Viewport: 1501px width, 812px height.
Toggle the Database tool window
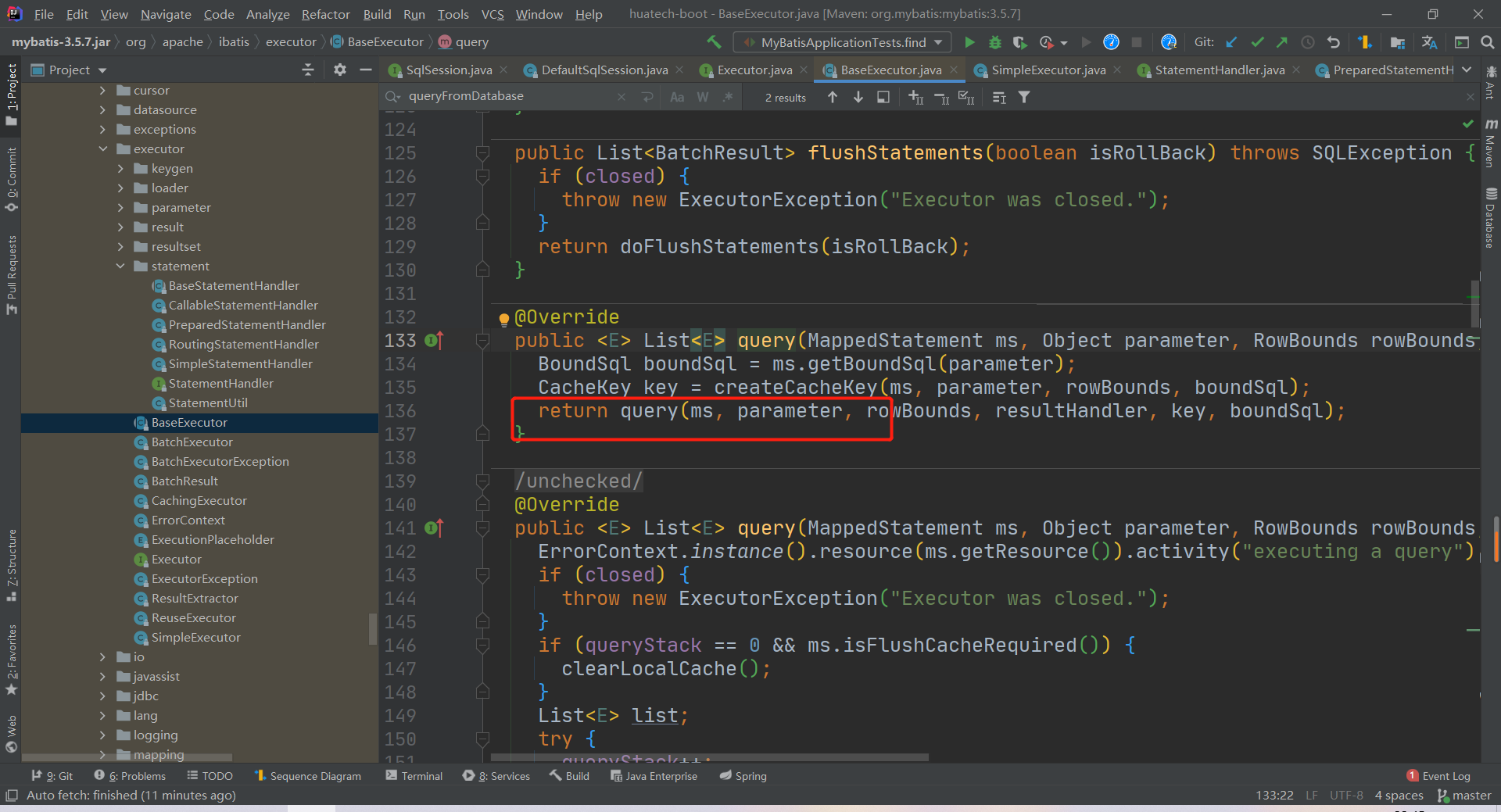[1491, 217]
